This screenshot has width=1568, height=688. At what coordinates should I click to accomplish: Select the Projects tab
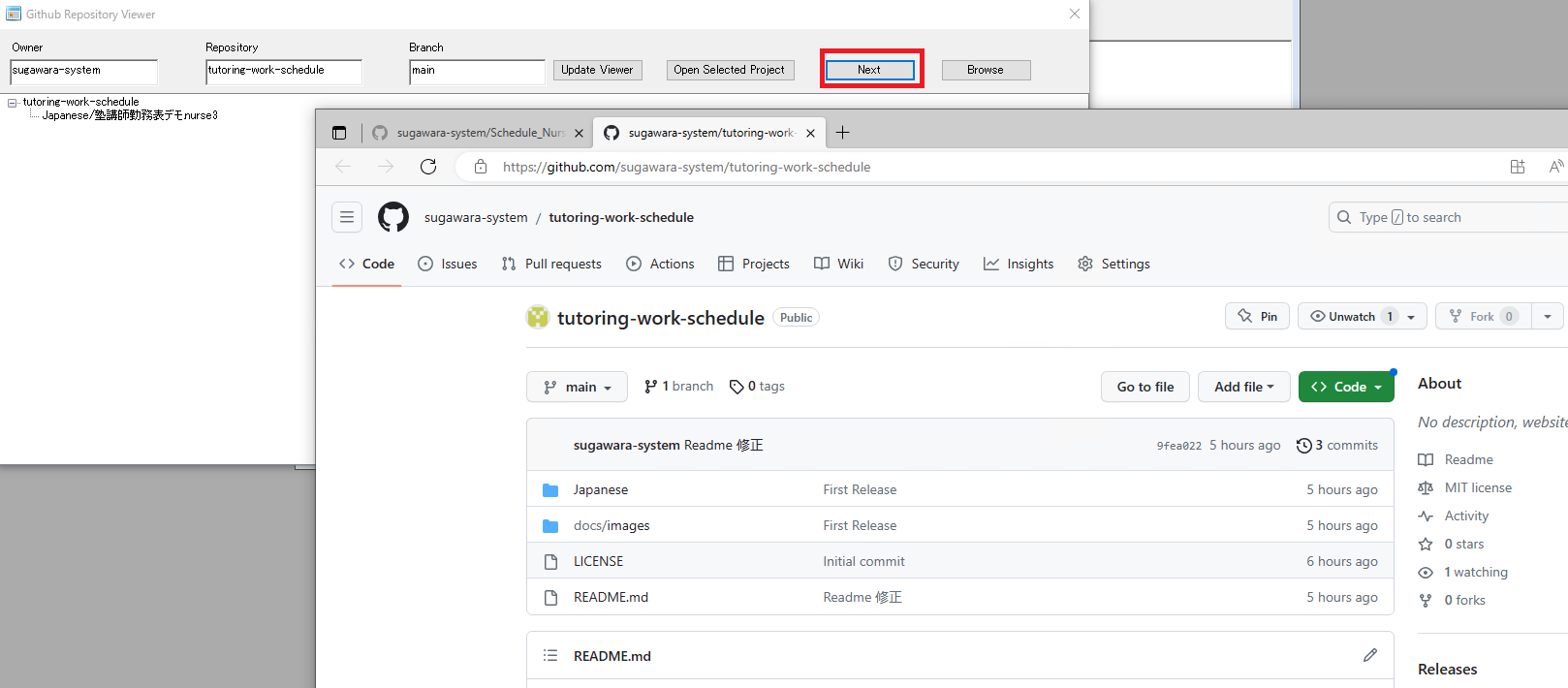pyautogui.click(x=754, y=264)
